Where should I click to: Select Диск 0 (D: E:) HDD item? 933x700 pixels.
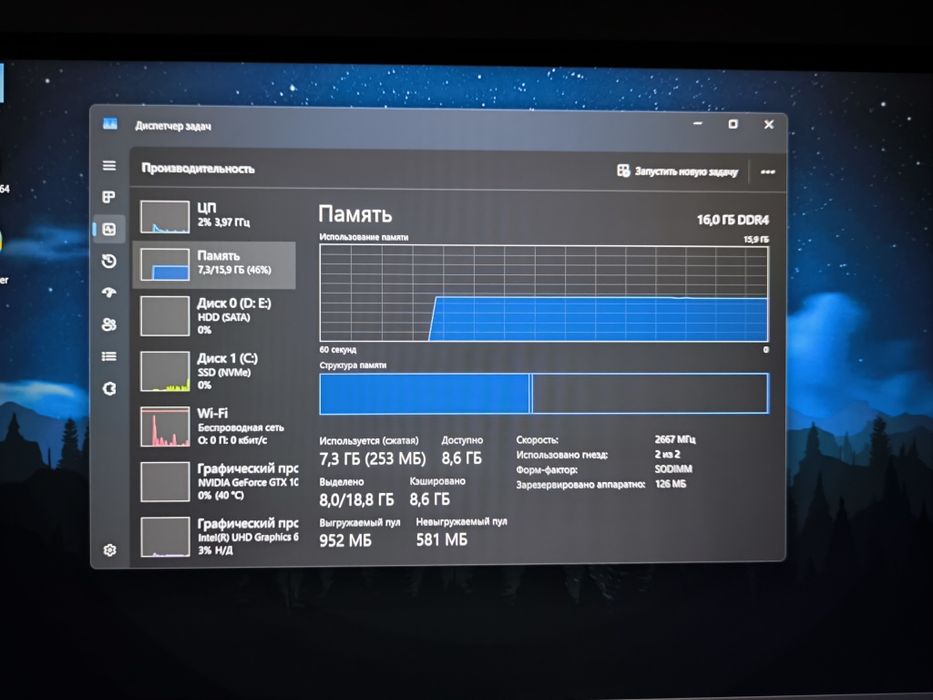[214, 316]
